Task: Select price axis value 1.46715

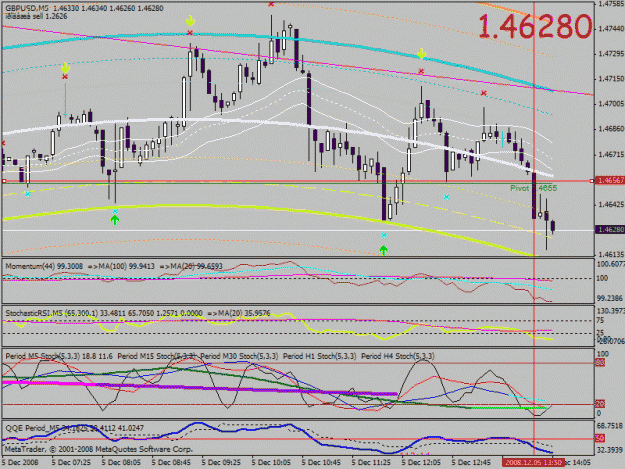Action: (611, 154)
